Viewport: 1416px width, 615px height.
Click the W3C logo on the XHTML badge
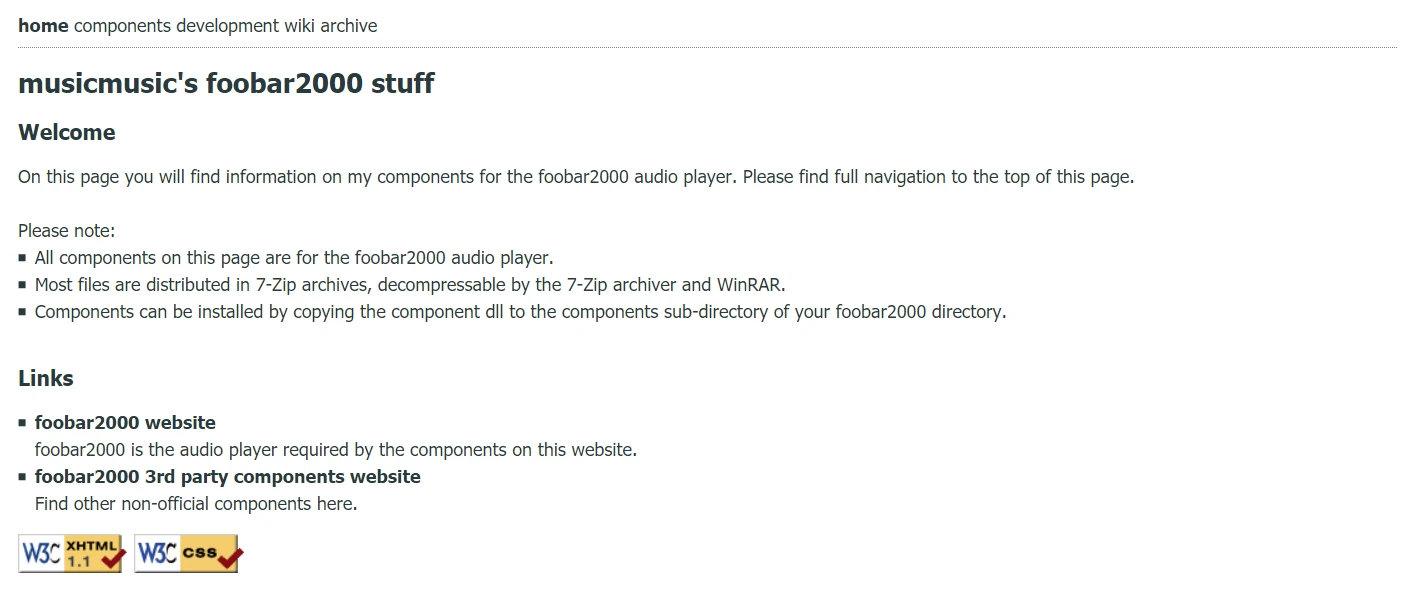tap(40, 553)
